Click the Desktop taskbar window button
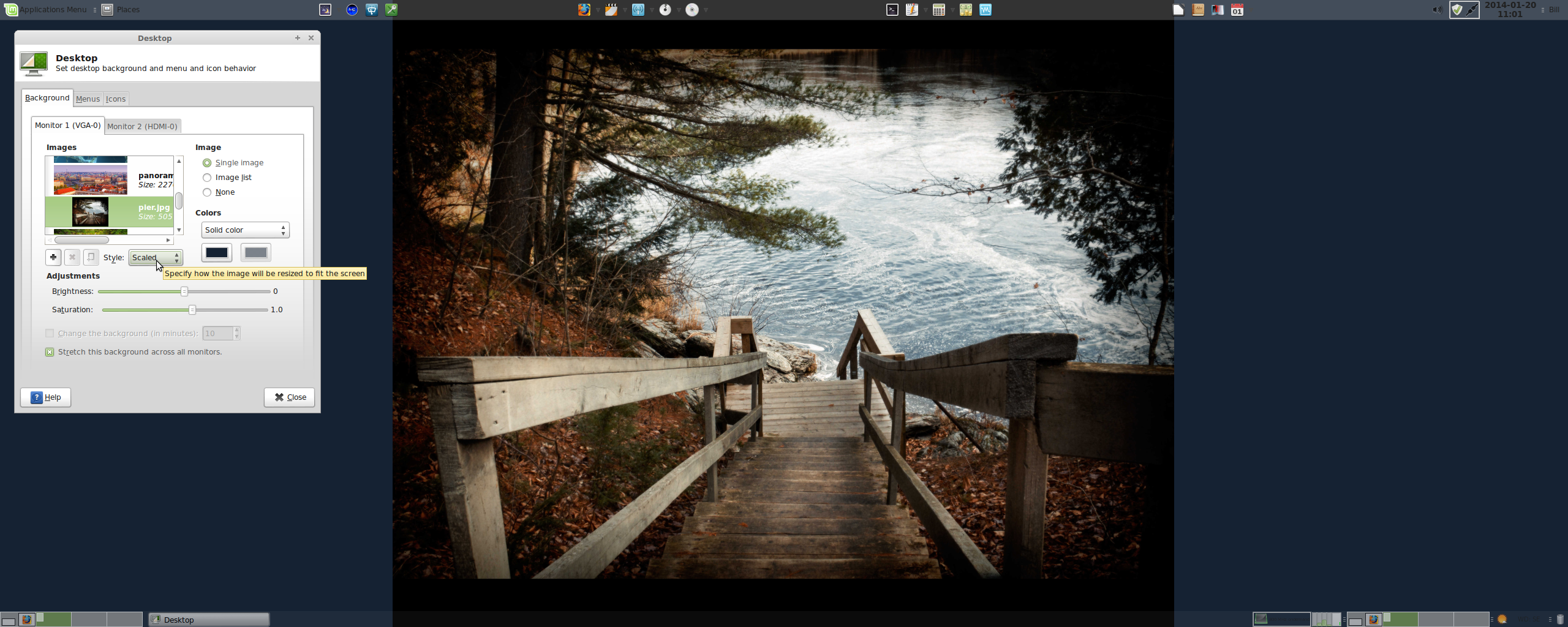The width and height of the screenshot is (1568, 627). tap(209, 620)
